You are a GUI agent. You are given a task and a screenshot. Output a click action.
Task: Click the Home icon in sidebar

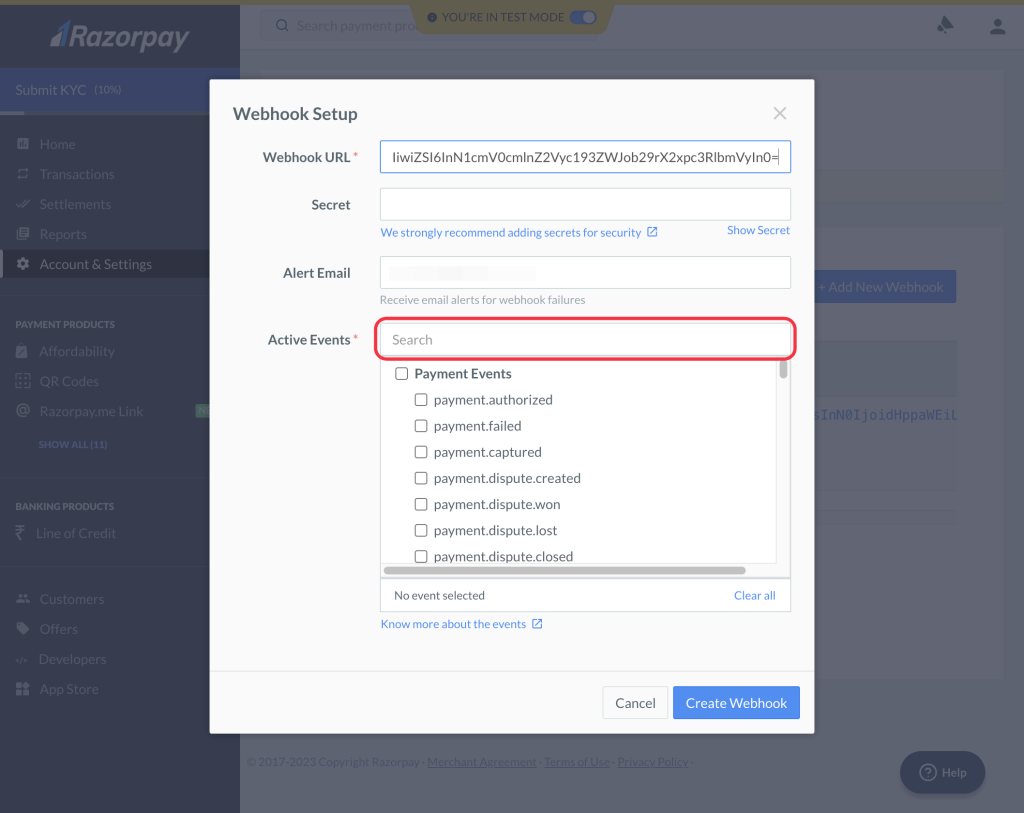(23, 144)
